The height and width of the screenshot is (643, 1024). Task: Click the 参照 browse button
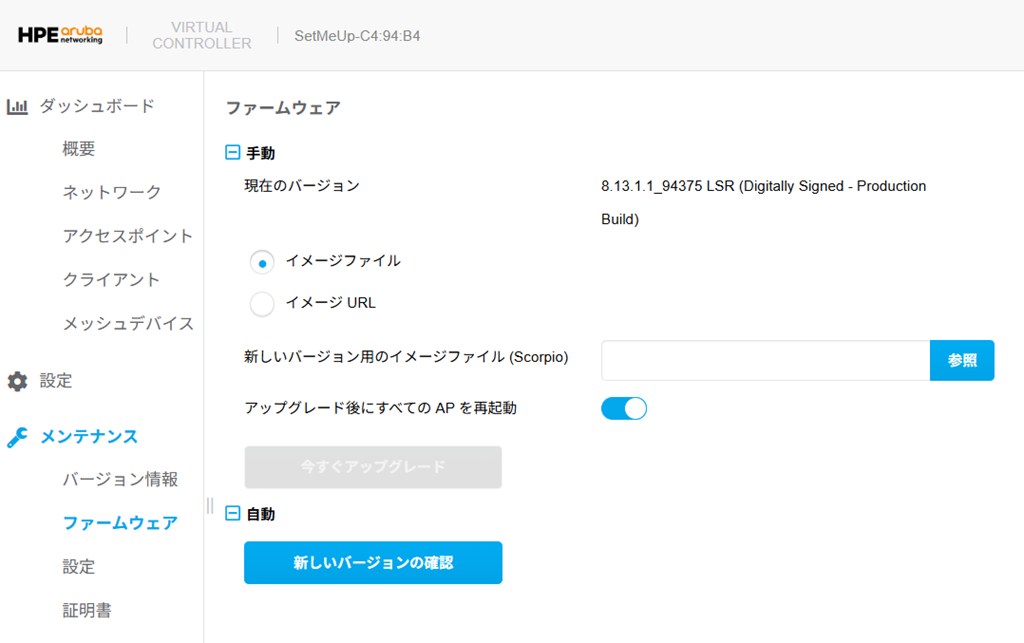962,361
